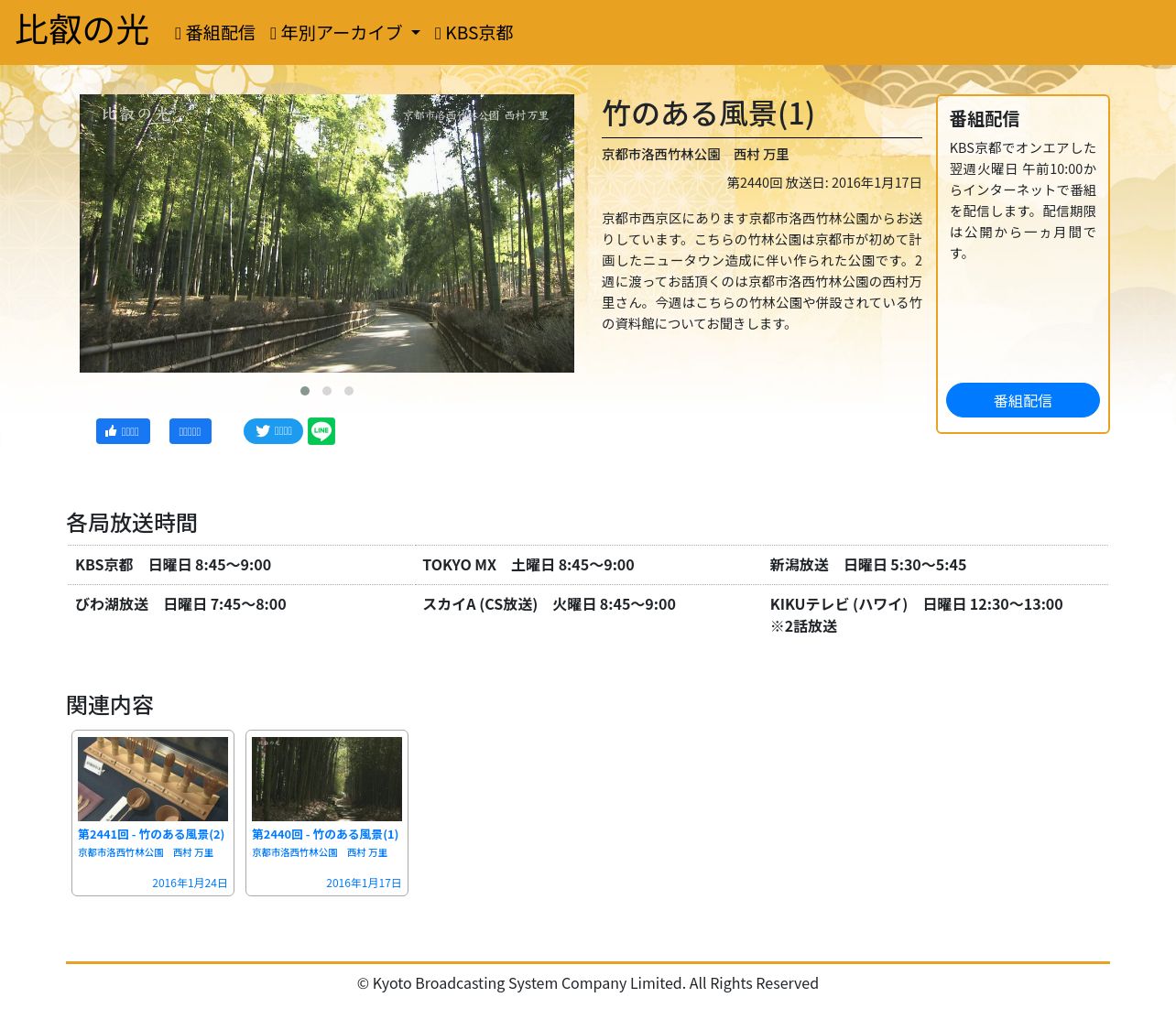Open thumbnail of 第2440回 竹のある風景(1)
Screen dimensions: 1176x1019
(x=327, y=779)
